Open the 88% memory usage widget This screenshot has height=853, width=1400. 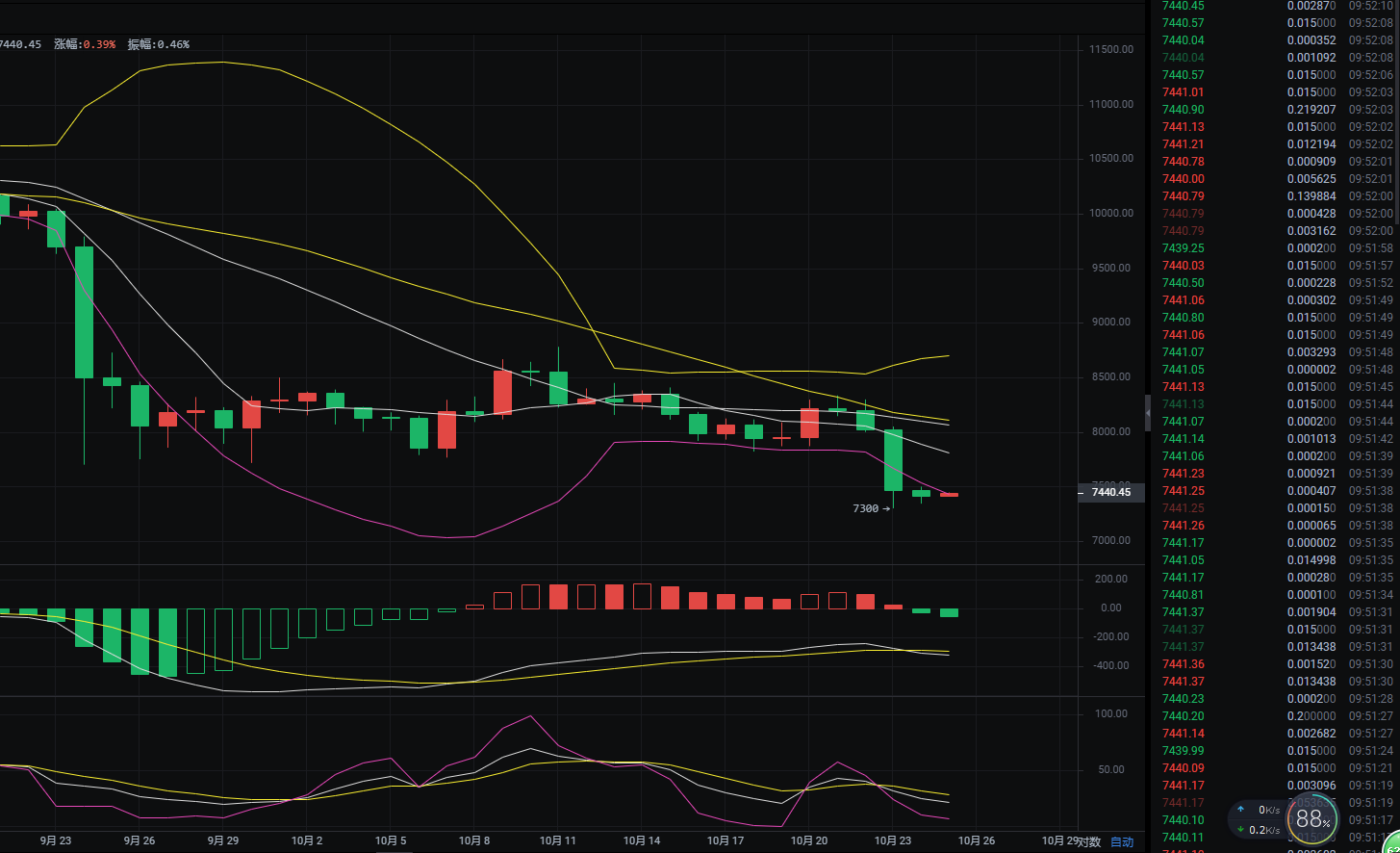tap(1313, 819)
